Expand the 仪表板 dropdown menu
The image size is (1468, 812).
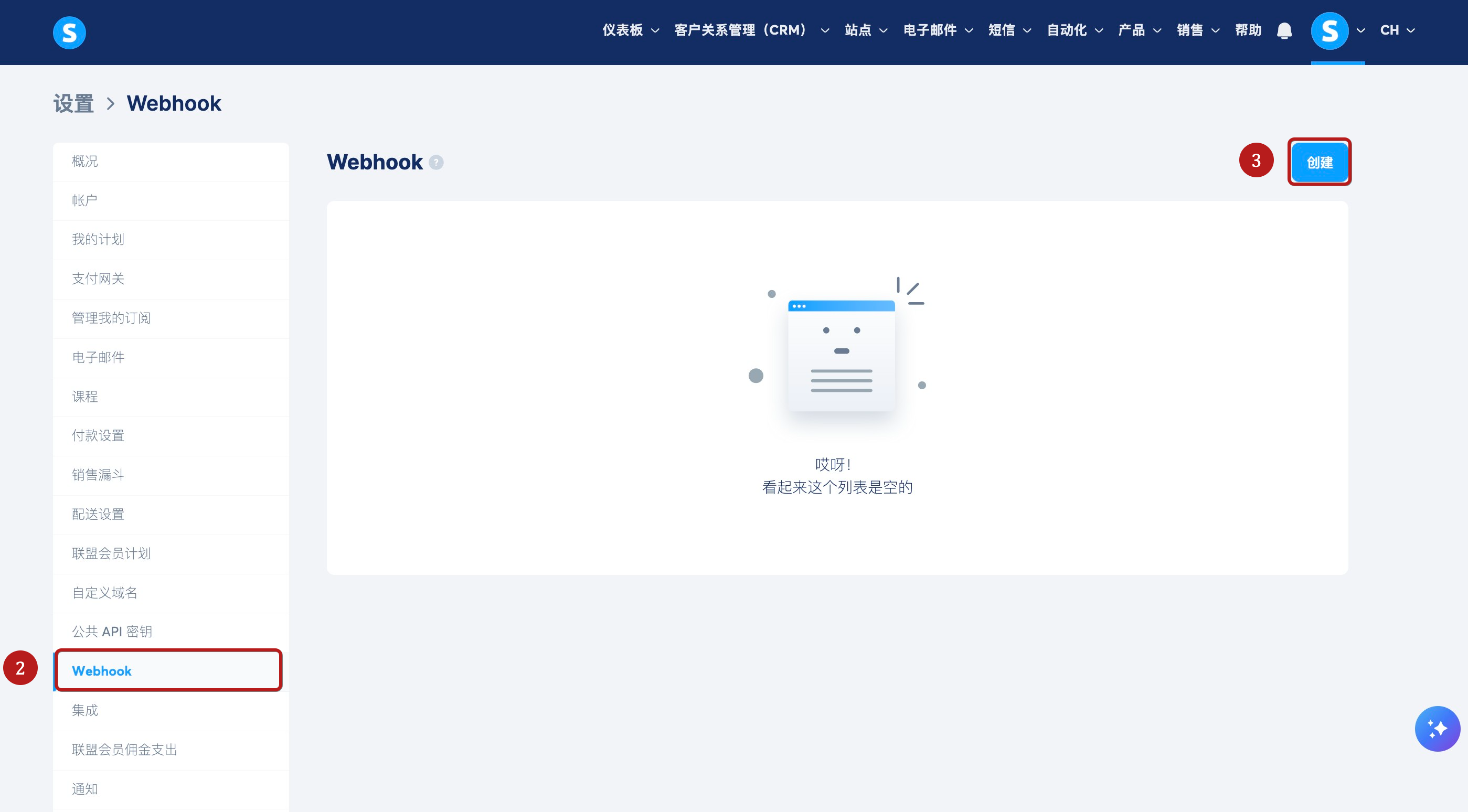click(630, 30)
